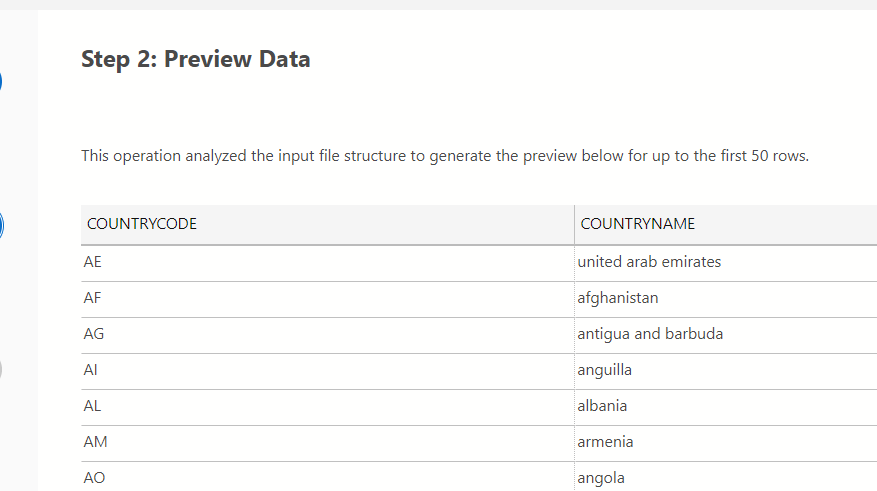
Task: Select the AI country code cell
Action: 91,370
